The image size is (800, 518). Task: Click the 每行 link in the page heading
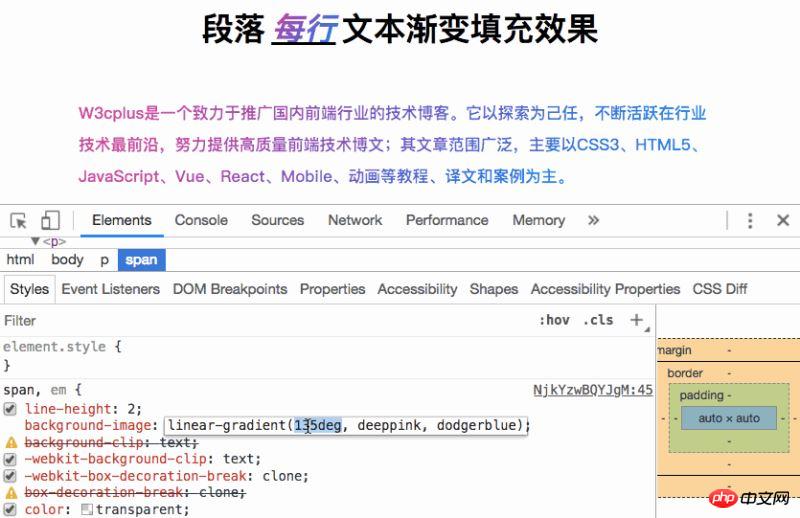coord(305,29)
